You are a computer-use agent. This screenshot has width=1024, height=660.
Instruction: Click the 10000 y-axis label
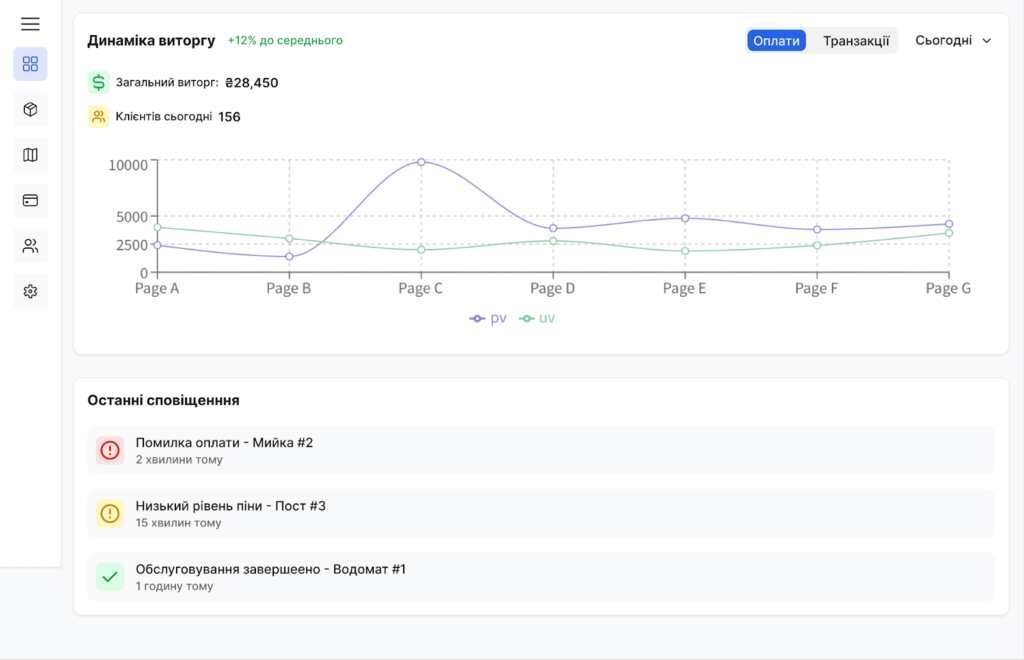click(128, 165)
